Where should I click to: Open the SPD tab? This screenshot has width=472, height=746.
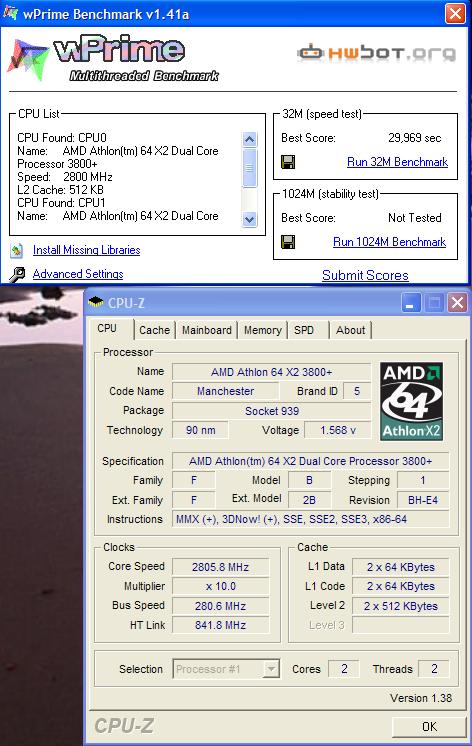[x=305, y=330]
